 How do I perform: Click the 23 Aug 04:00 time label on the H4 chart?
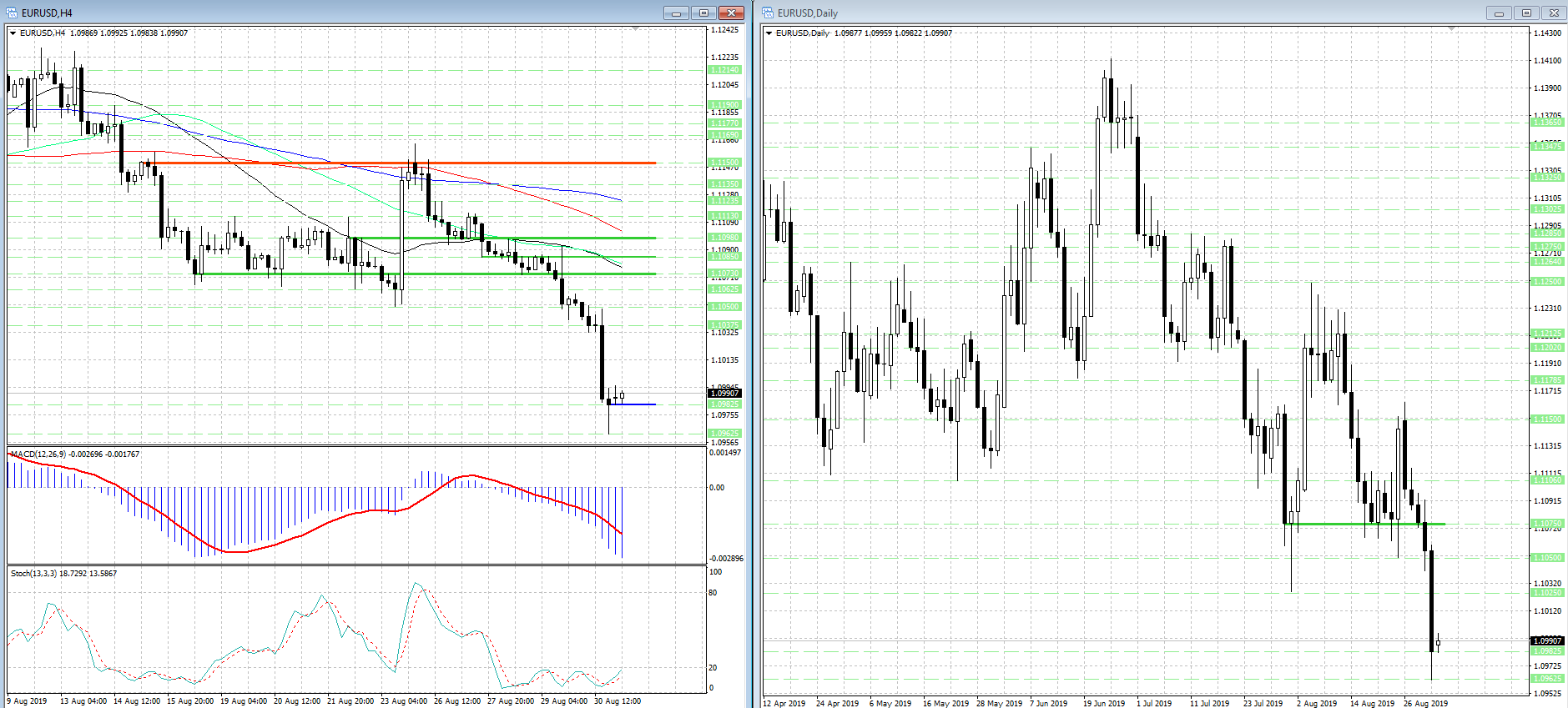pos(404,701)
